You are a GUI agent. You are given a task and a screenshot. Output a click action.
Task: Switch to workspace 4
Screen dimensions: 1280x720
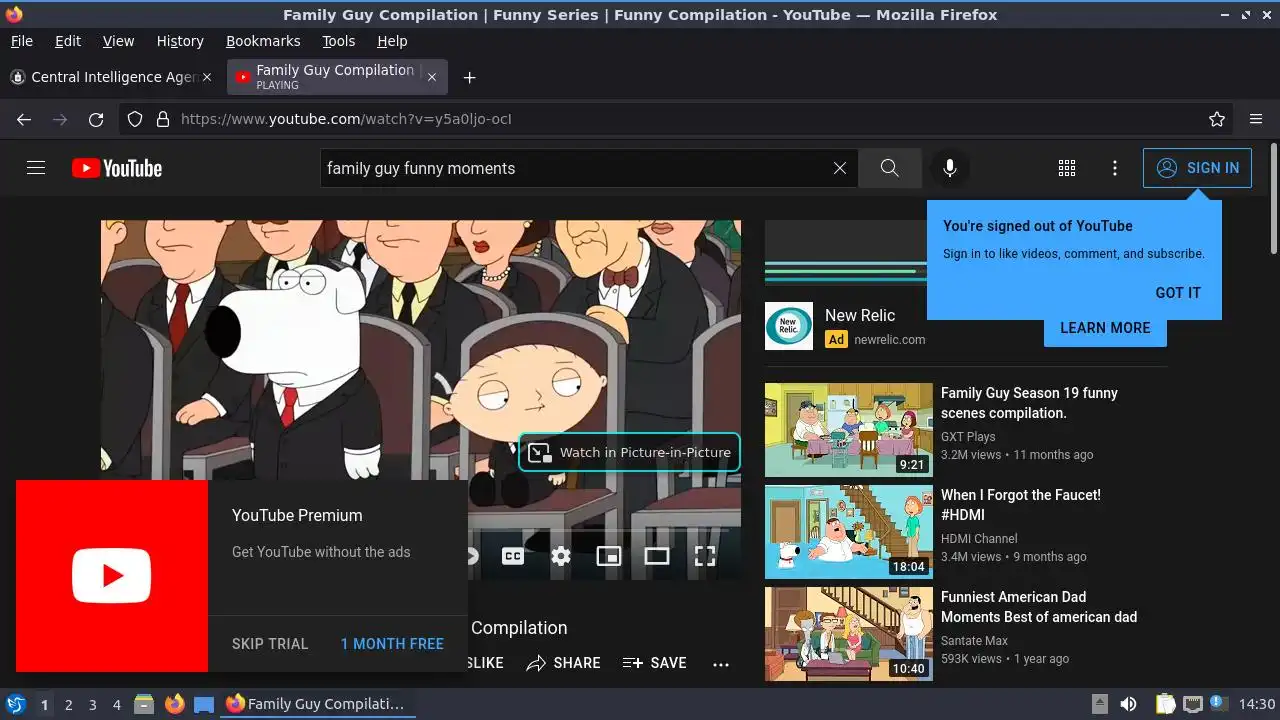[116, 705]
